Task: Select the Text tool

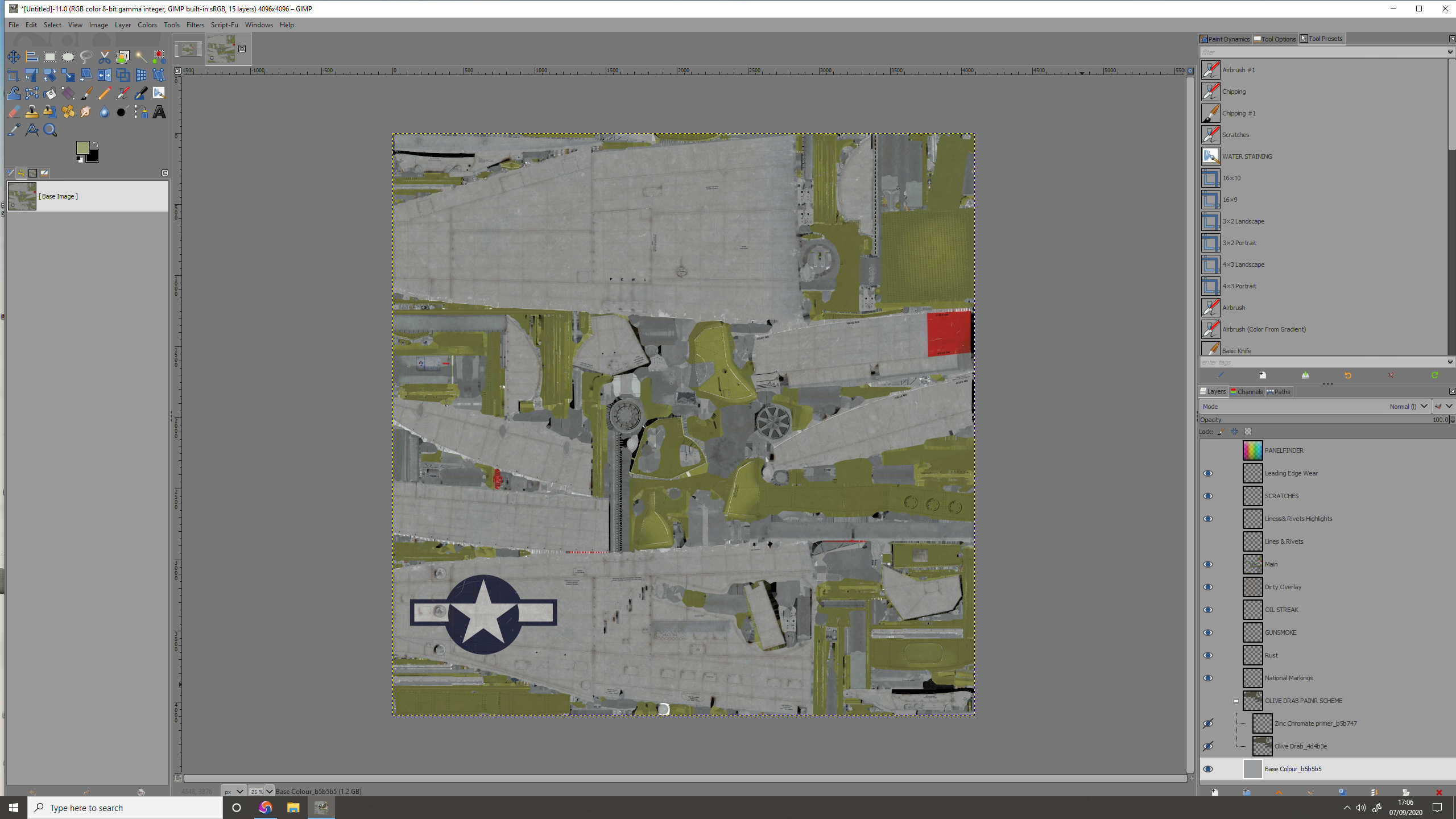Action: (x=159, y=112)
